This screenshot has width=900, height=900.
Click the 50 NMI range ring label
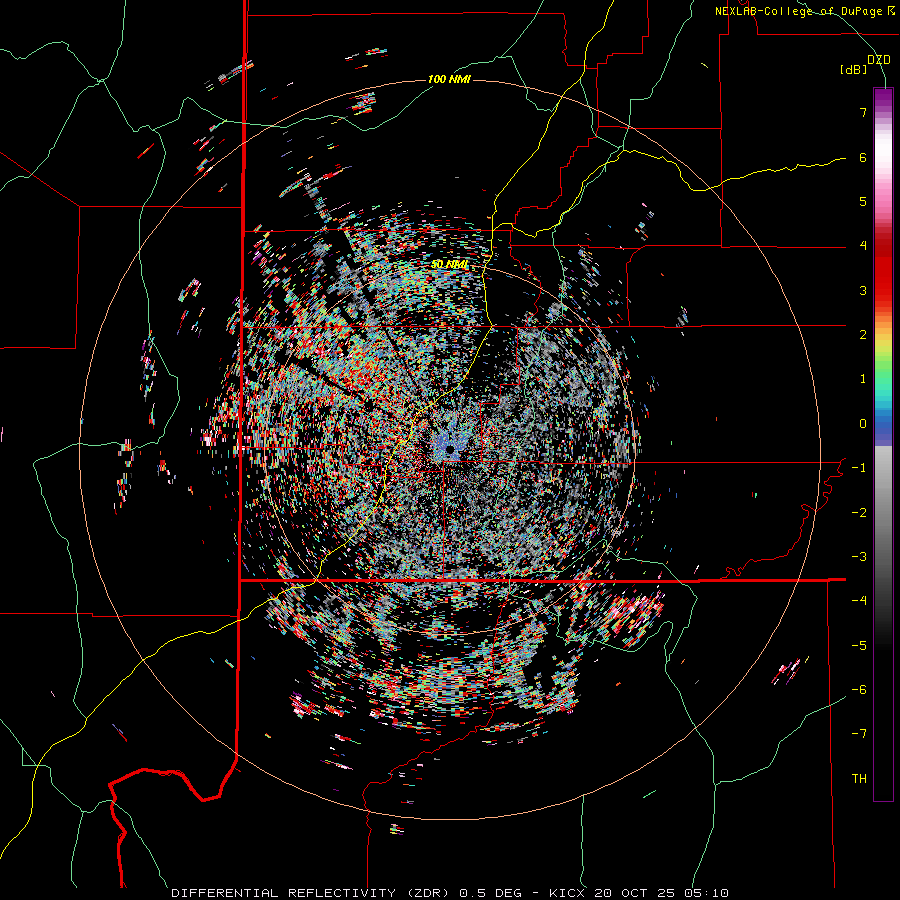(449, 264)
